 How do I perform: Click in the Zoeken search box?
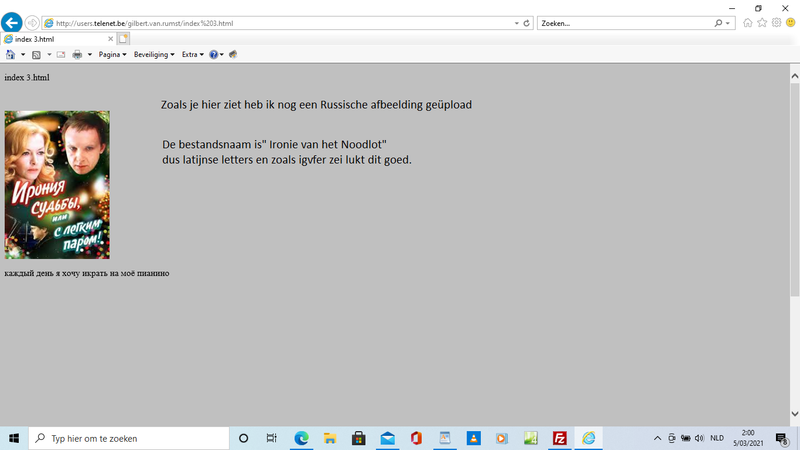[625, 23]
